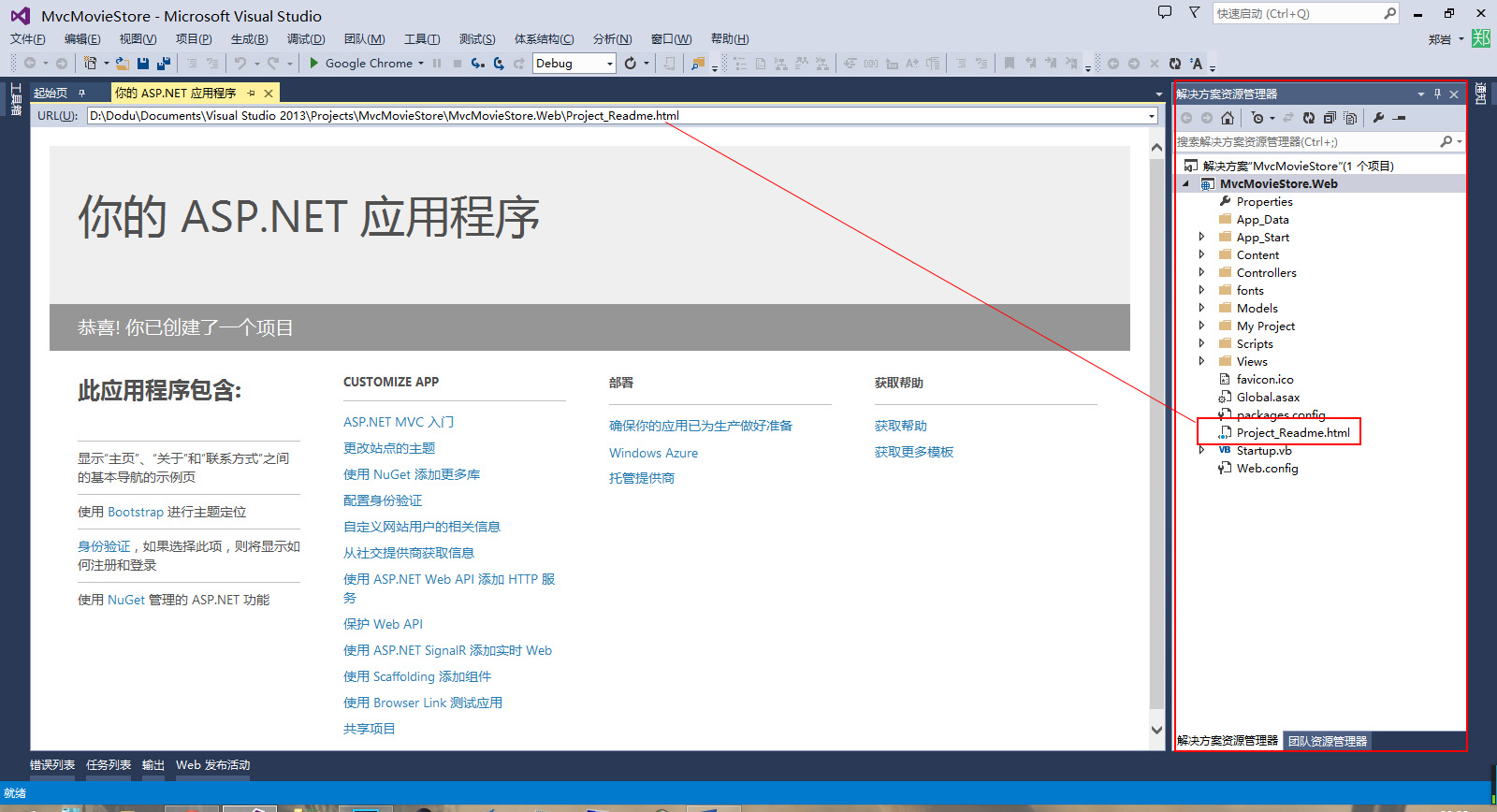Close the ASP.NET 应用程序 tab
Image resolution: width=1497 pixels, height=812 pixels.
coord(269,93)
